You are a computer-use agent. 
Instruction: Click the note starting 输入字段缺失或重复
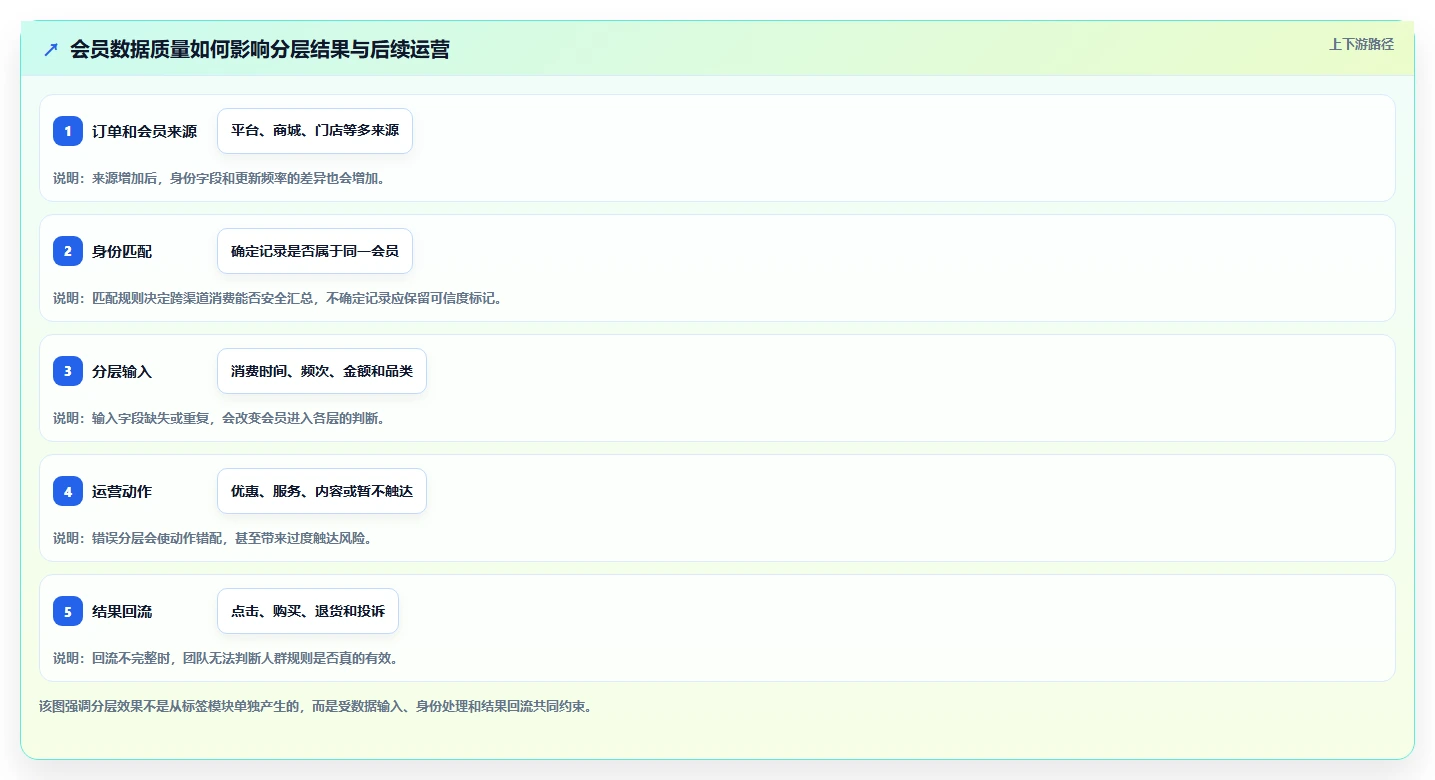(x=219, y=418)
